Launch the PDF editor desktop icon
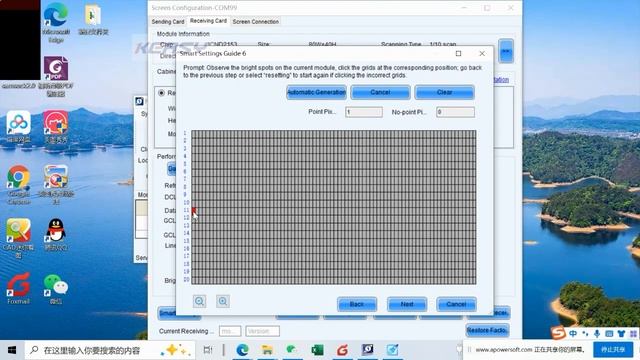 [56, 76]
